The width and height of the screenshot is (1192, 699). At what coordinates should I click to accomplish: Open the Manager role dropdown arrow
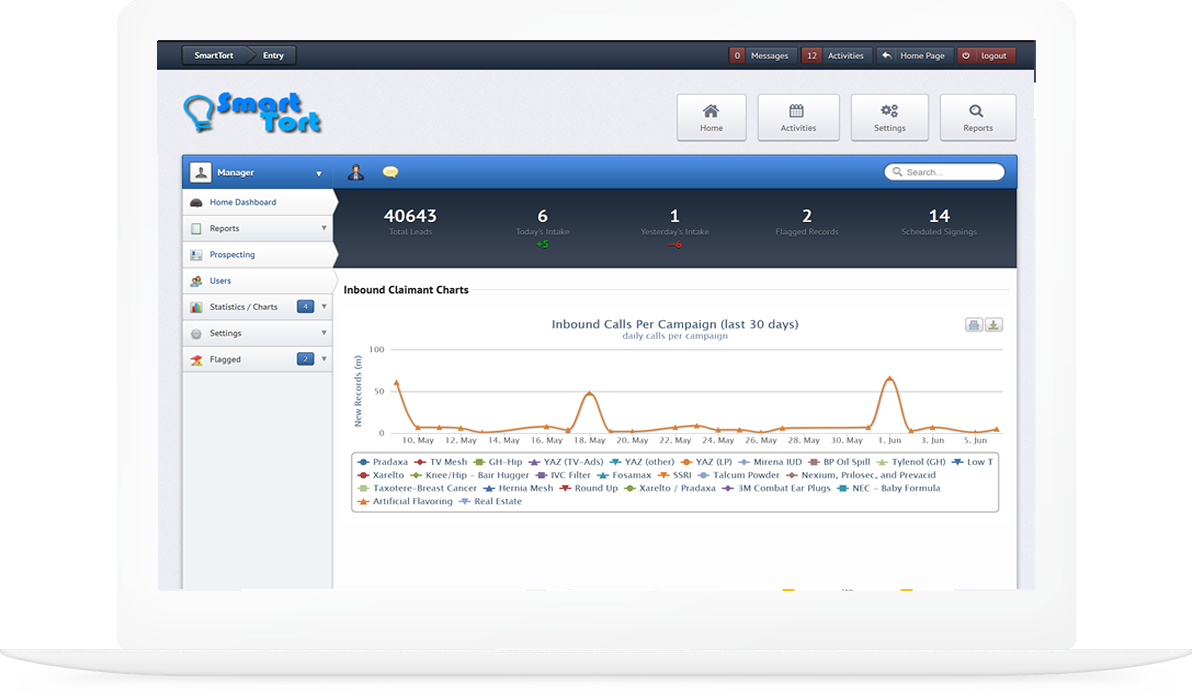pos(319,173)
